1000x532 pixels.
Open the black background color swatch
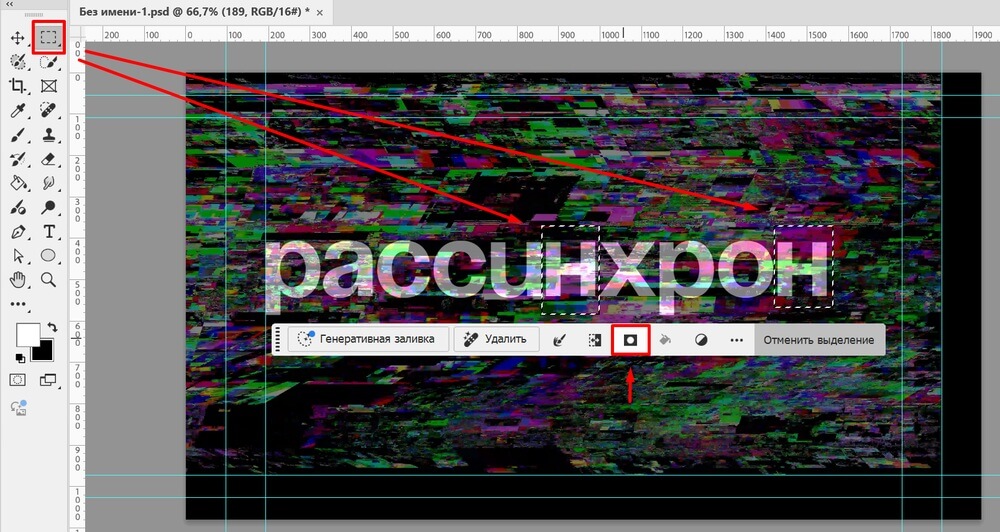pyautogui.click(x=44, y=350)
